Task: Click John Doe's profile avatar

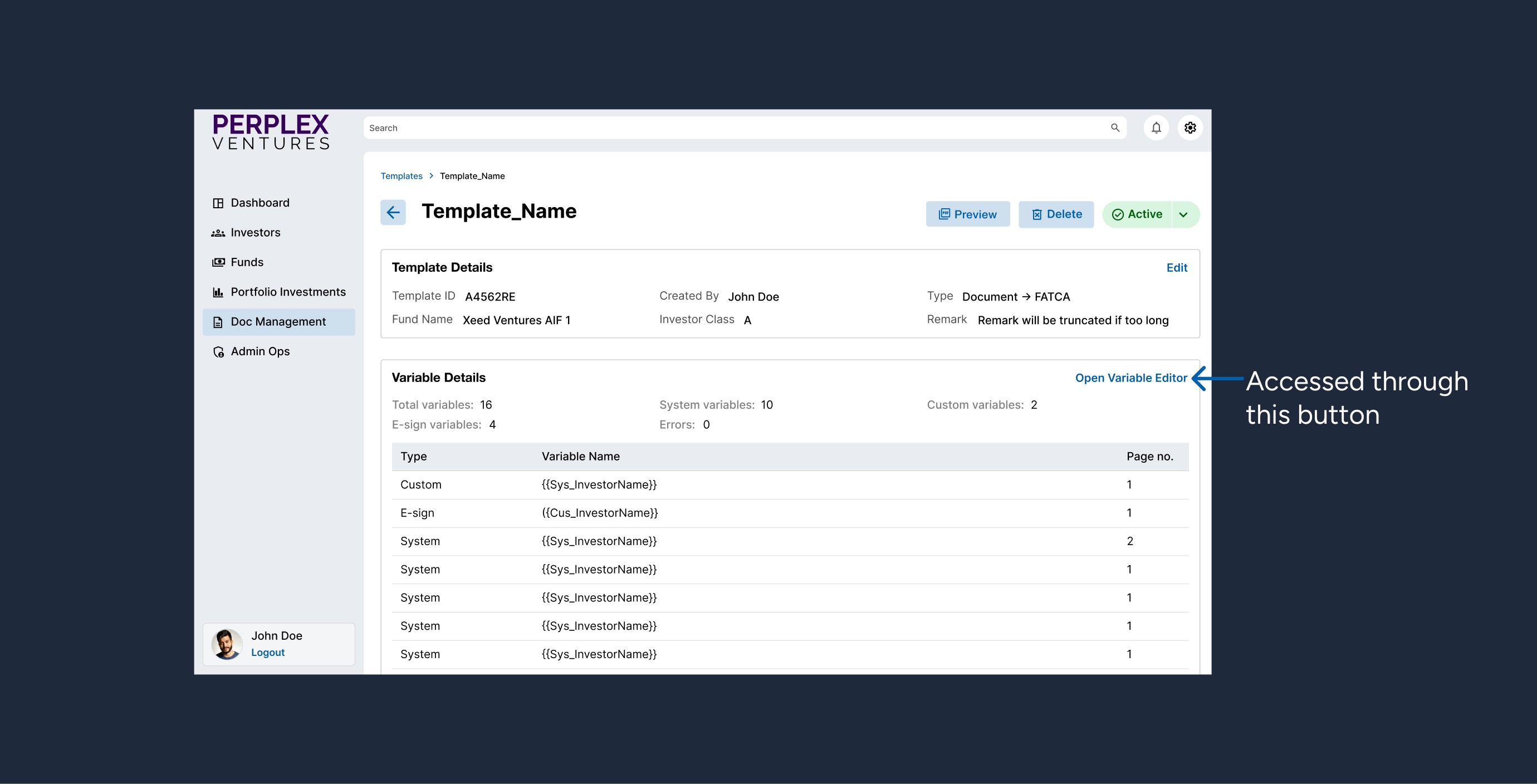Action: pyautogui.click(x=227, y=644)
